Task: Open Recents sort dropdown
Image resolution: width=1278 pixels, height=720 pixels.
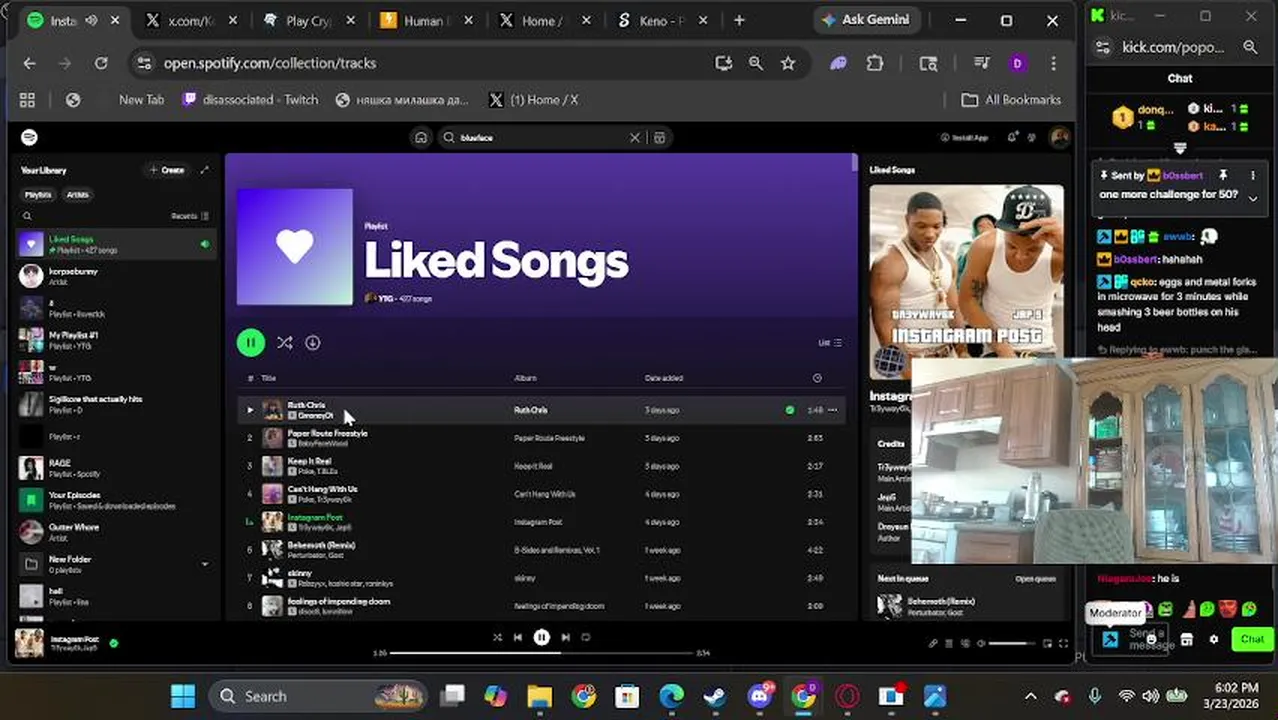Action: [190, 216]
